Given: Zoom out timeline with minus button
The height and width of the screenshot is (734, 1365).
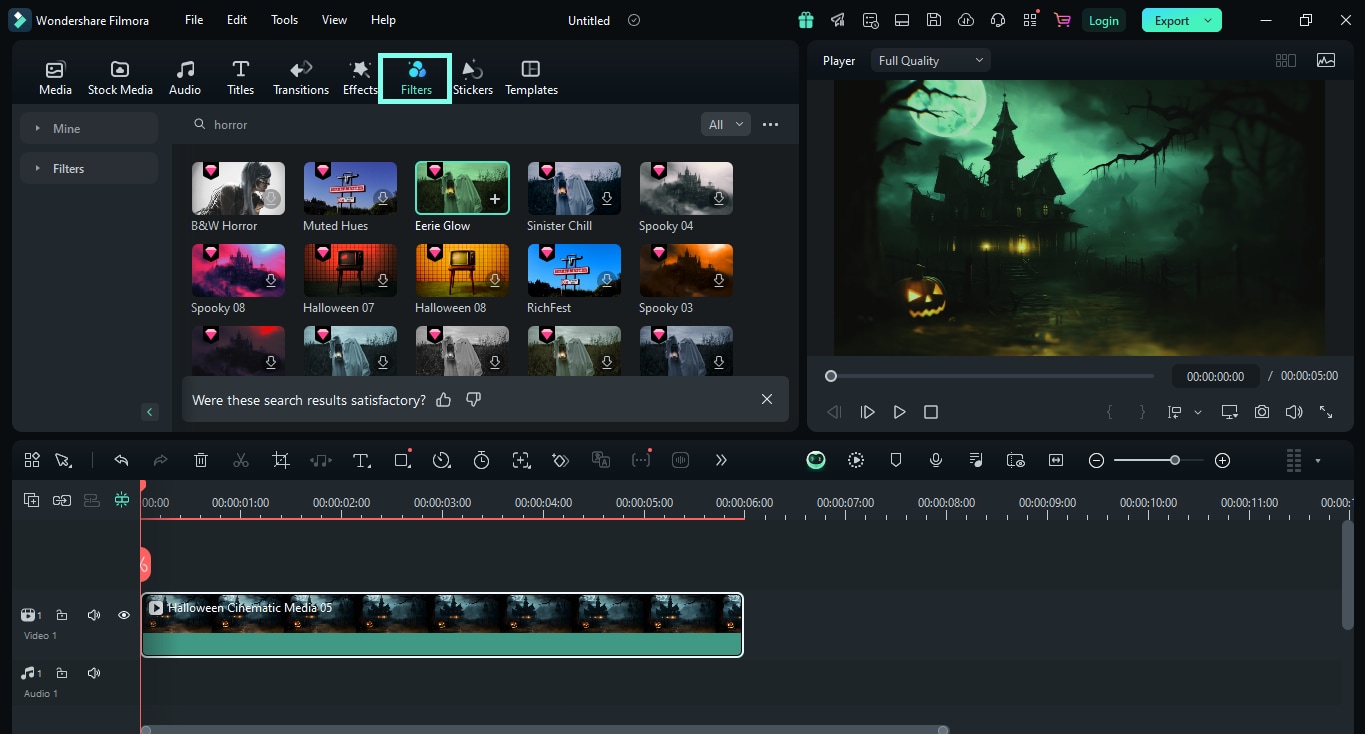Looking at the screenshot, I should click(1096, 460).
